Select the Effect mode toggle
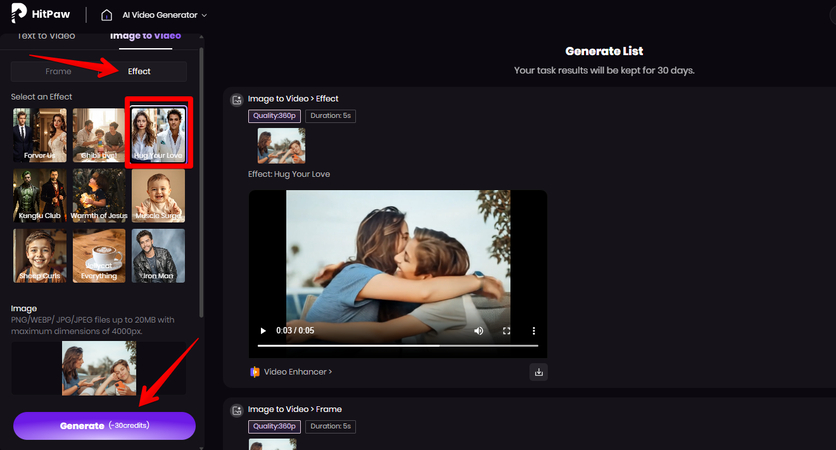836x450 pixels. point(139,72)
